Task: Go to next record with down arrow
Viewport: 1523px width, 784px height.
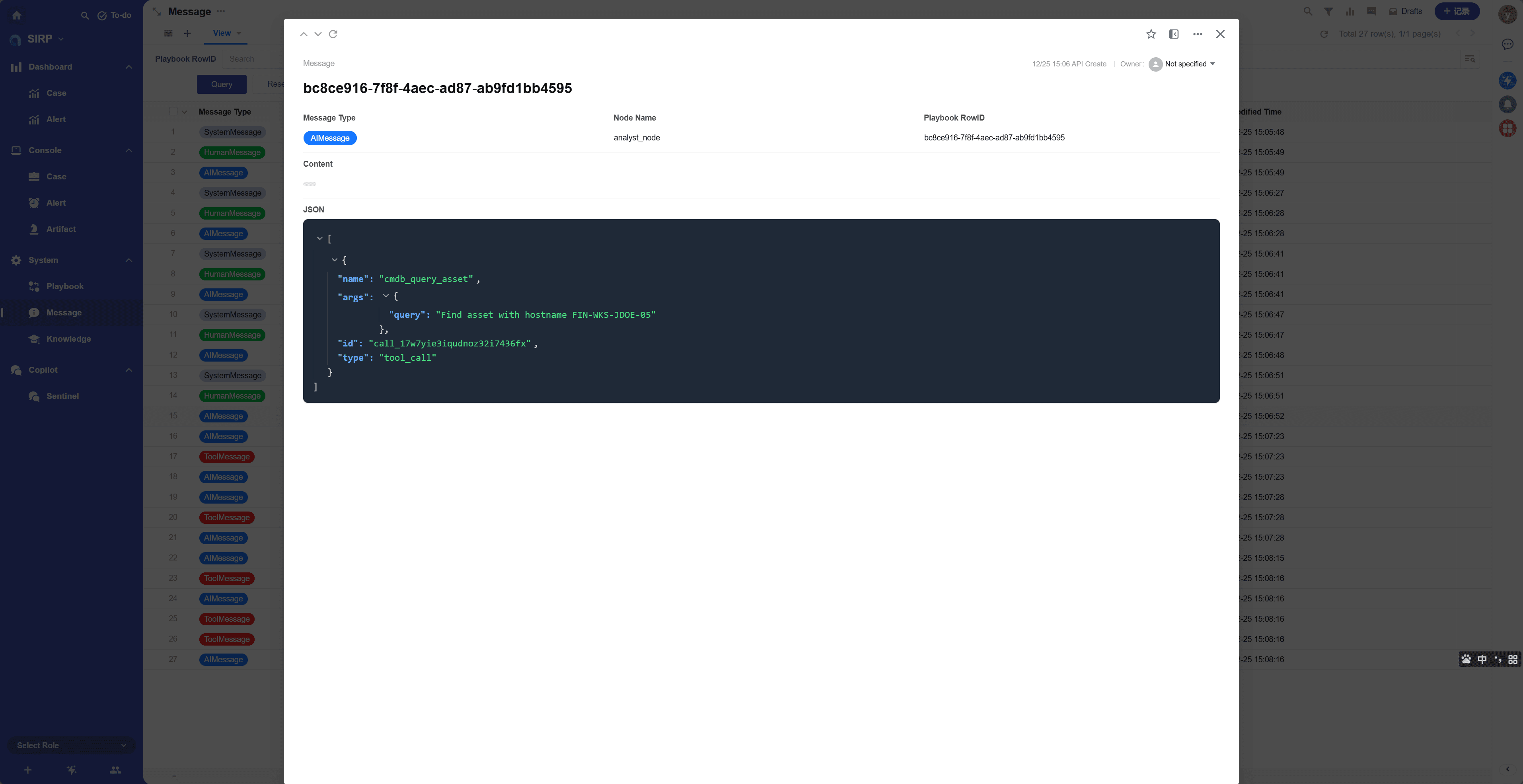Action: pyautogui.click(x=318, y=34)
